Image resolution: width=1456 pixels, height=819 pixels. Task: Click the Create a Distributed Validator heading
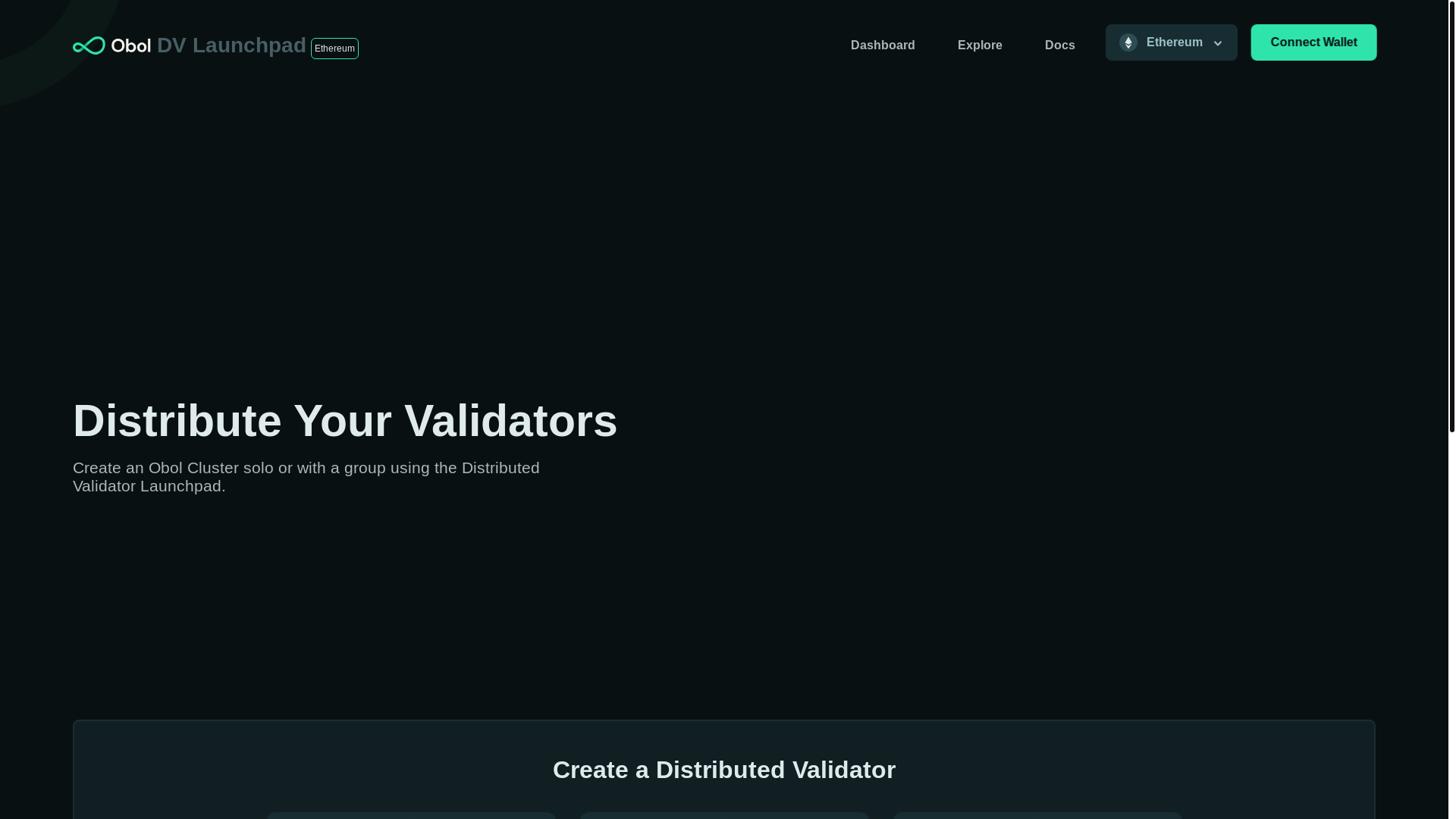pos(724,770)
